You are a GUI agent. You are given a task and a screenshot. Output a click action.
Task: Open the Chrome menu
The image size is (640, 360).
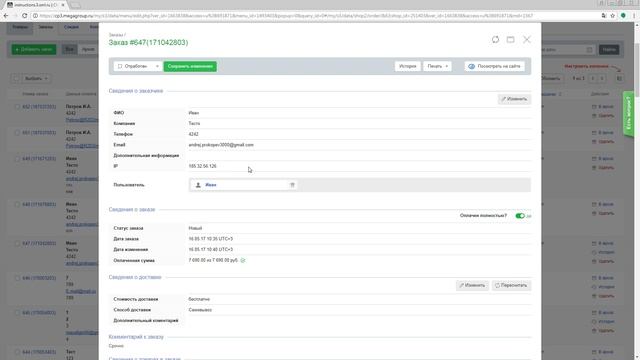[x=634, y=16]
